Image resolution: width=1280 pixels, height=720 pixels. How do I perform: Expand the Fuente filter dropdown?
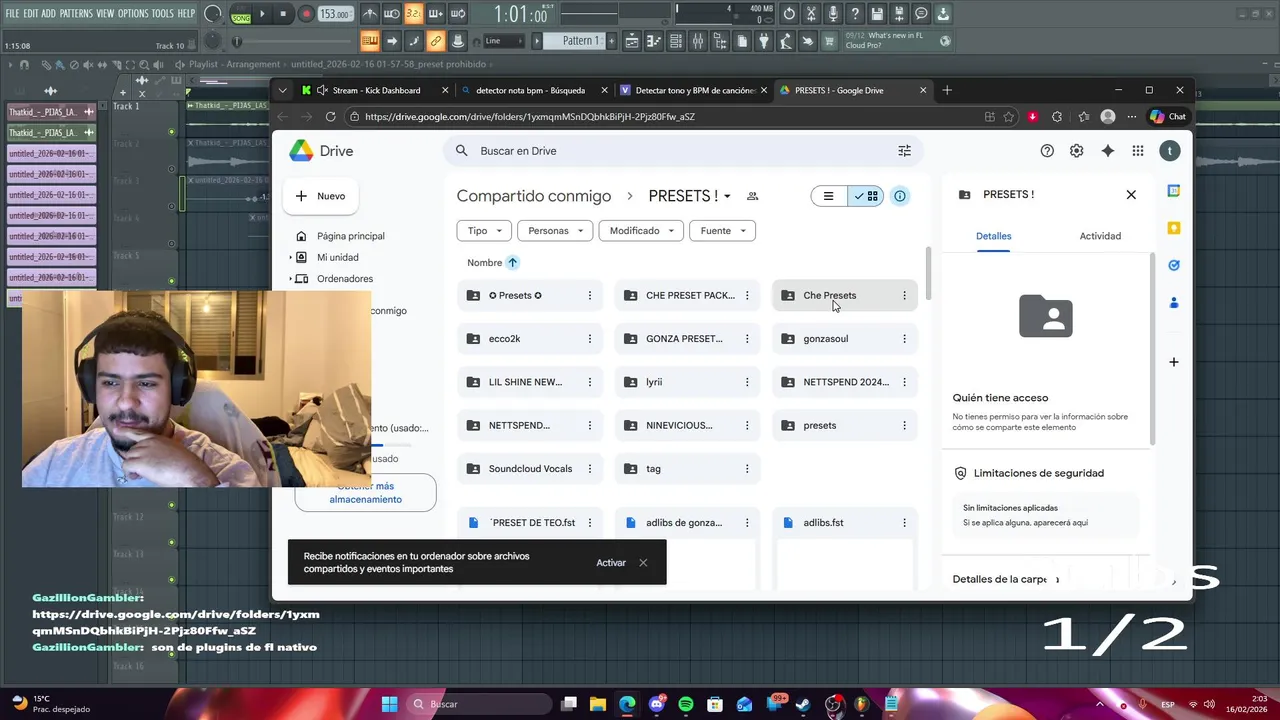click(722, 231)
